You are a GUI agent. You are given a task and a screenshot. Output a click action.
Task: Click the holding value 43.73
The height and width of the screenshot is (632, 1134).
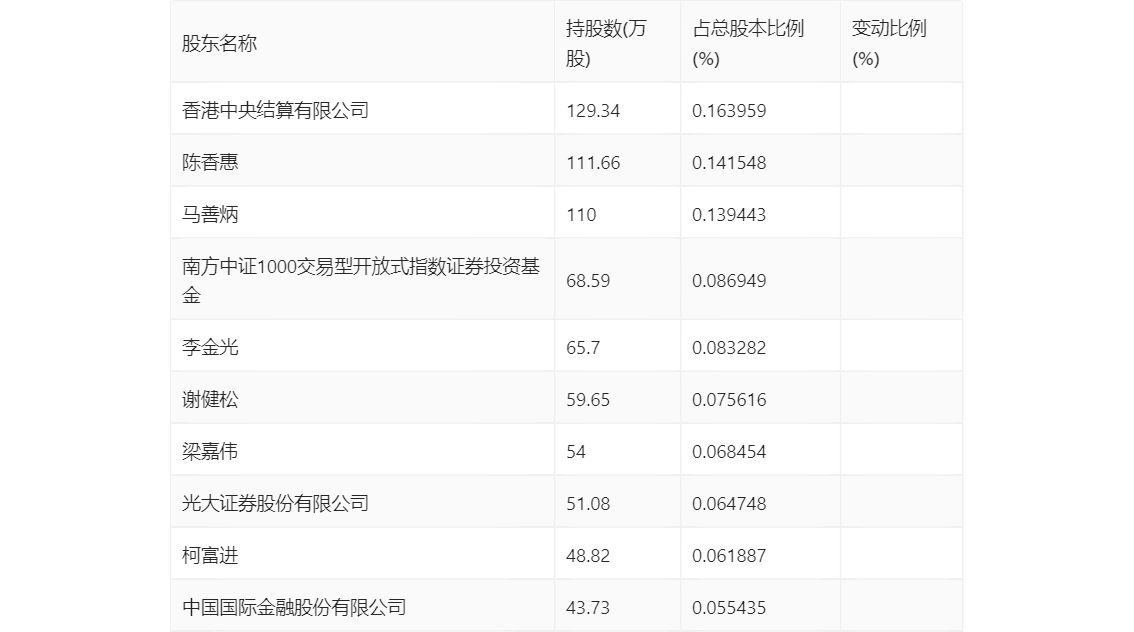(588, 608)
